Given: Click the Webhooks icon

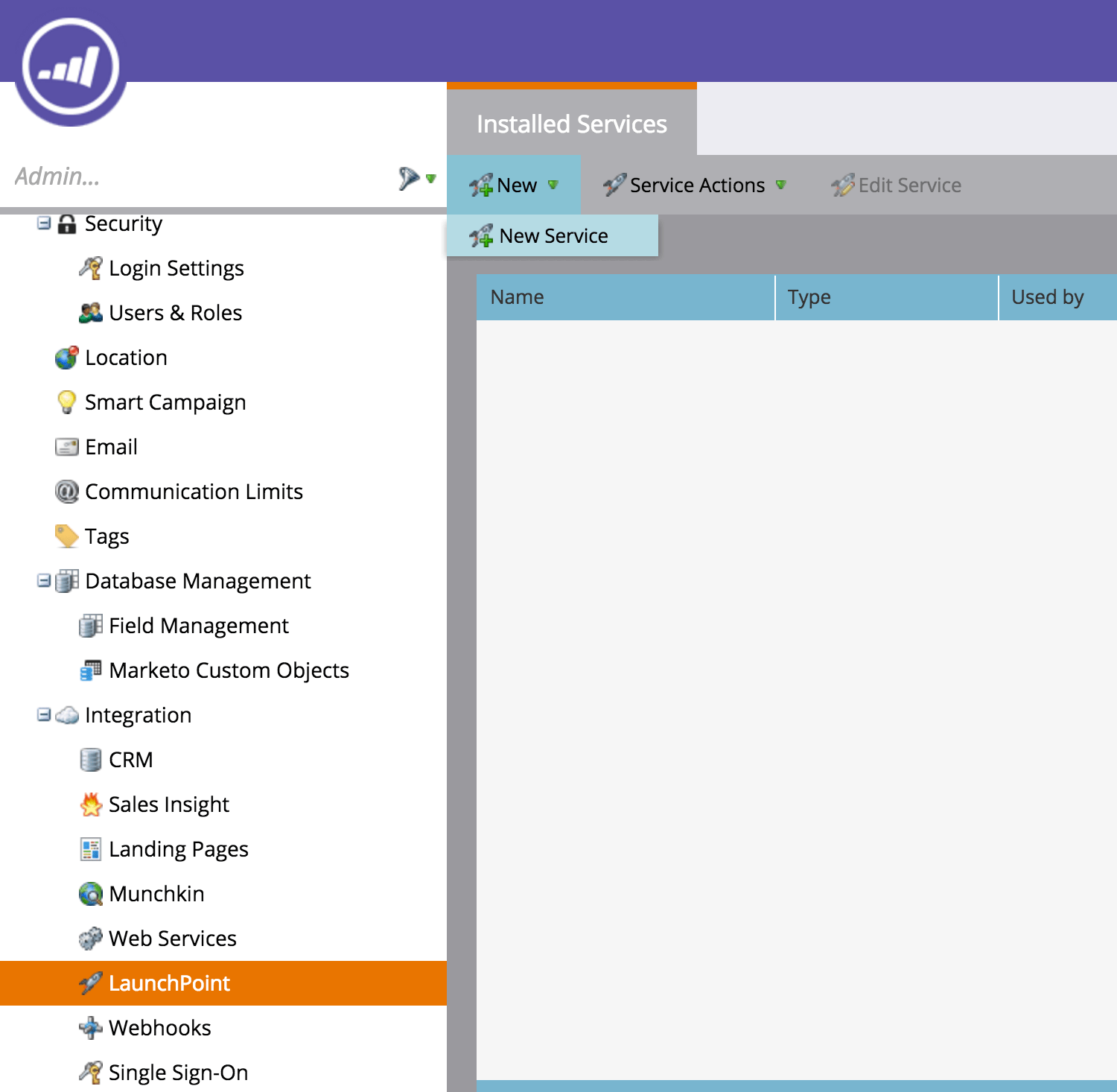Looking at the screenshot, I should [x=90, y=1028].
